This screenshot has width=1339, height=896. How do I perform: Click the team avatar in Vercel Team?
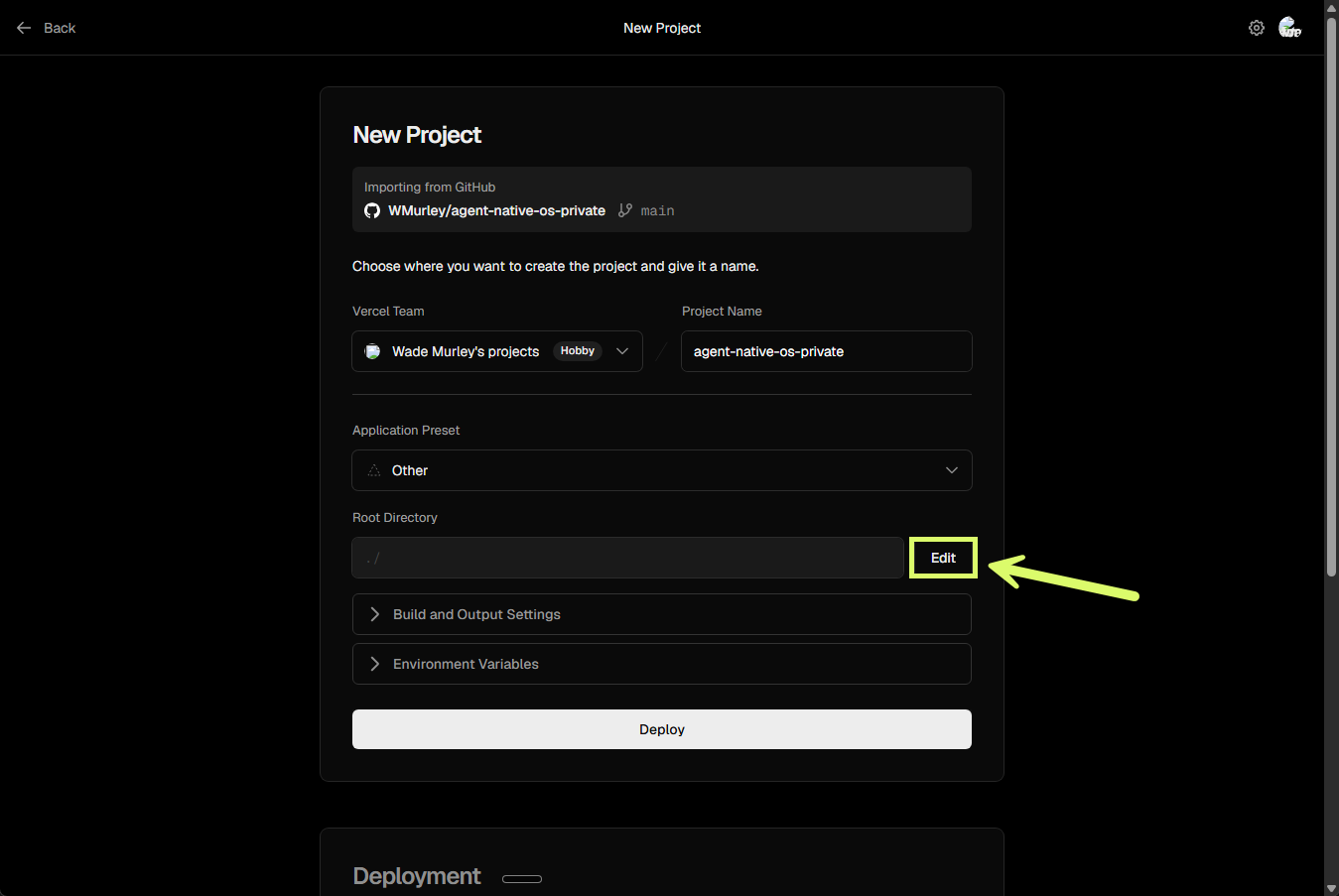point(372,351)
